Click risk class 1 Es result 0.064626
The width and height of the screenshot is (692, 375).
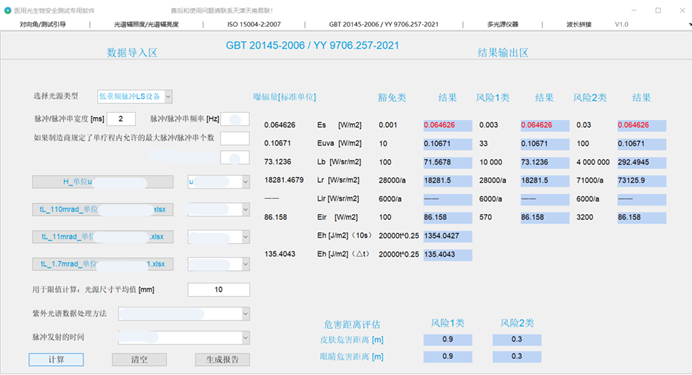(x=545, y=125)
